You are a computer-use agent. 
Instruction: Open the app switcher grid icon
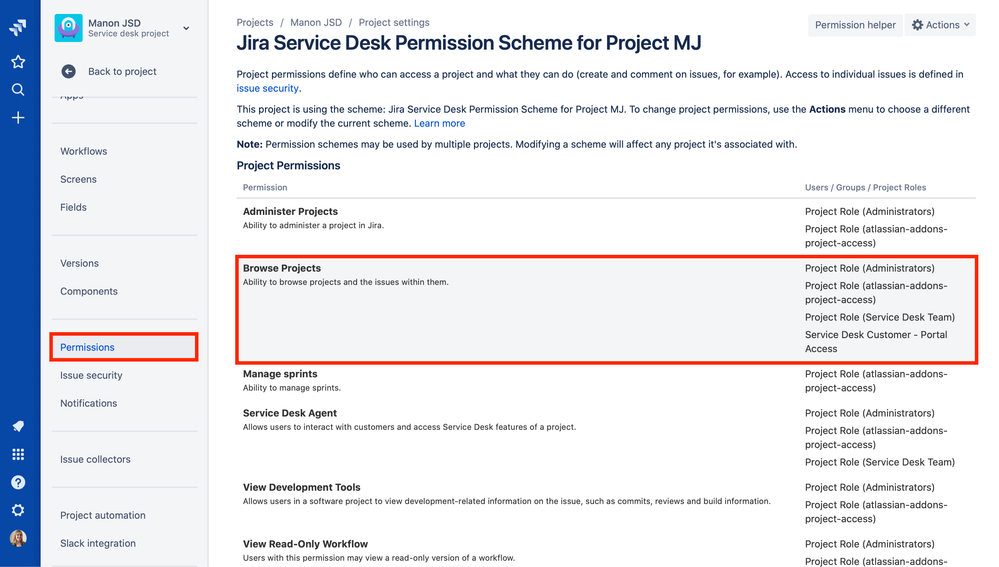coord(18,454)
